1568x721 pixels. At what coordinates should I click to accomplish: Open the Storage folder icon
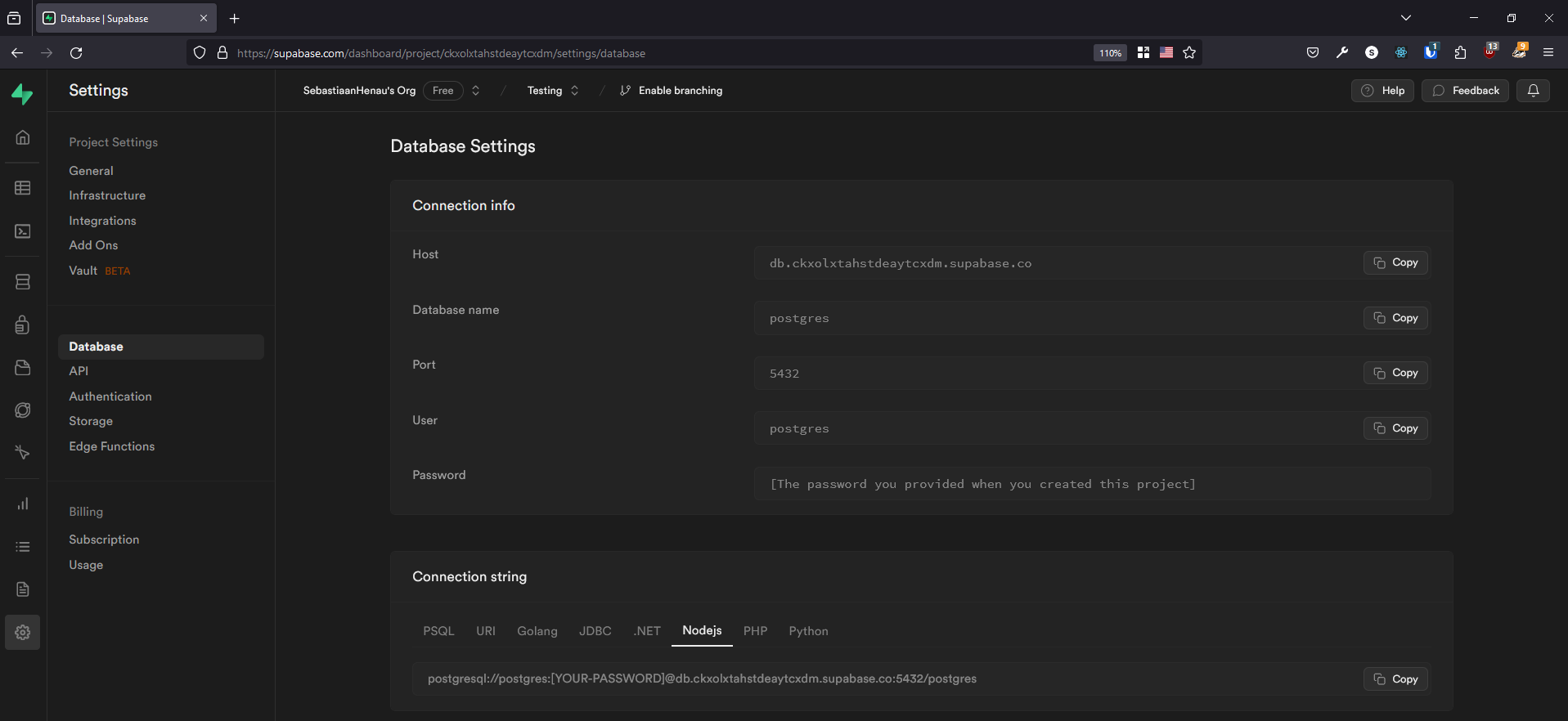tap(23, 368)
